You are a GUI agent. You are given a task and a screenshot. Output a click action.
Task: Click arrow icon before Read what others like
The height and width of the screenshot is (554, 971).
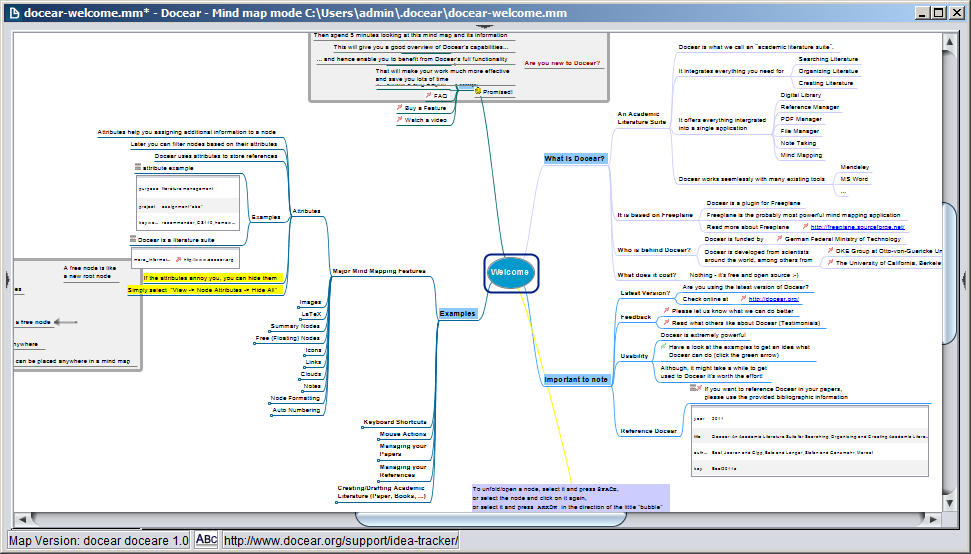coord(666,322)
